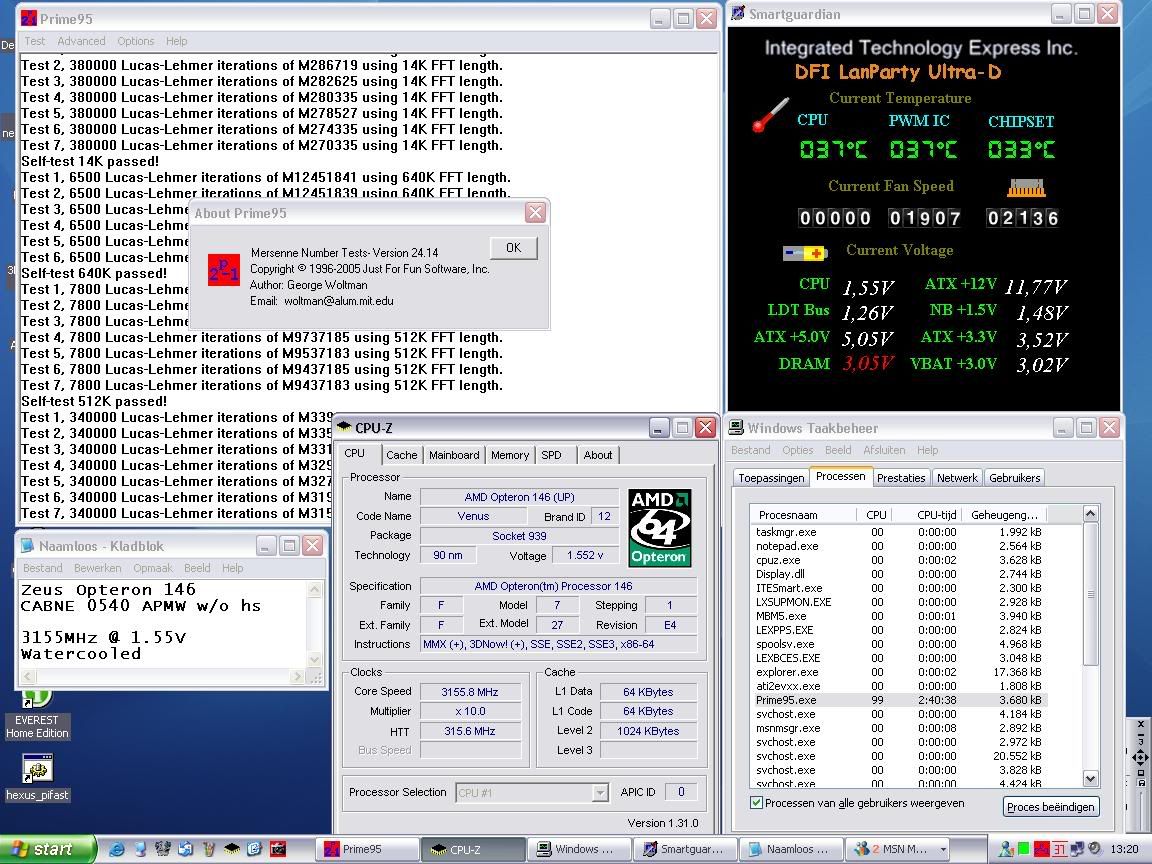Image resolution: width=1152 pixels, height=864 pixels.
Task: Click the AMD Opteron logo in CPU-Z
Action: [659, 528]
